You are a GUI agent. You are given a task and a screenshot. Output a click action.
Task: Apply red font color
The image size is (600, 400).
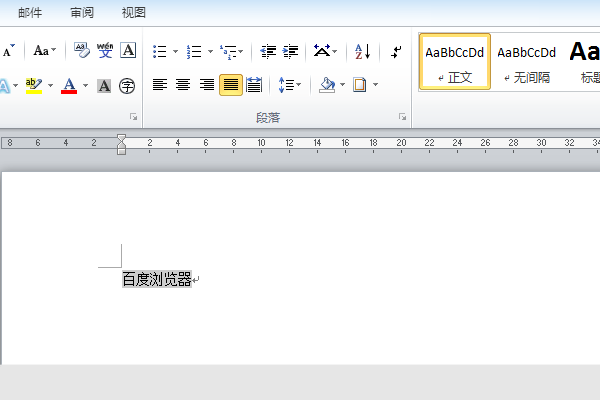pyautogui.click(x=69, y=85)
